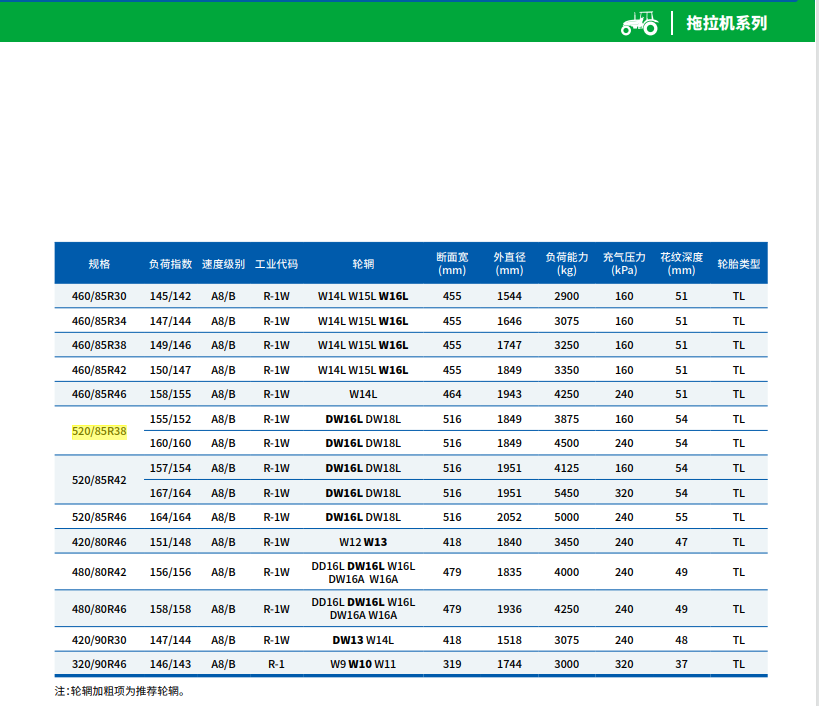Click the 拖拉机系列 header title

pyautogui.click(x=727, y=23)
